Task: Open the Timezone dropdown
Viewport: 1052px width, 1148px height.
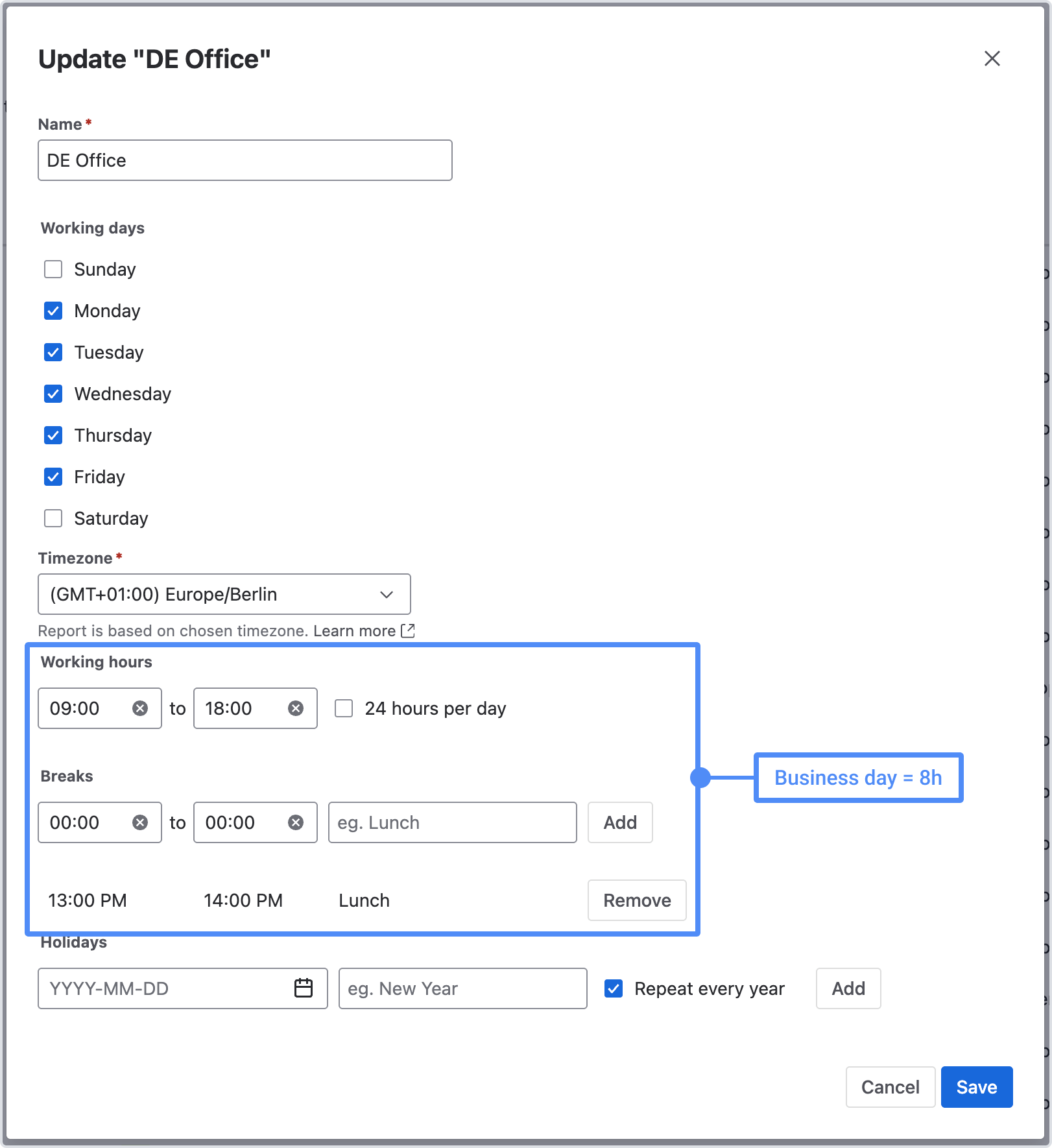Action: pos(224,594)
